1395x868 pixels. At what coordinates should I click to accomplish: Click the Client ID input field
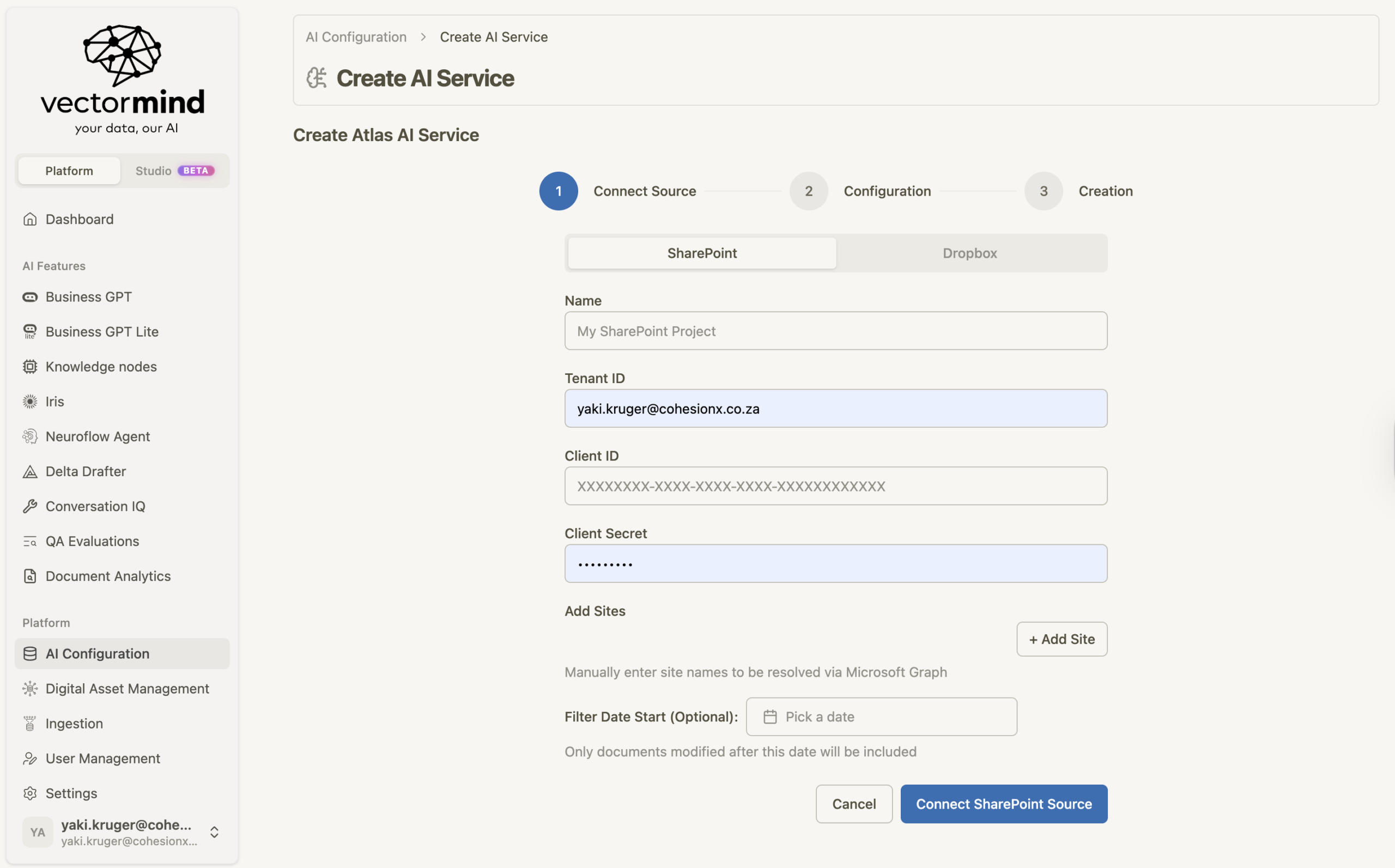coord(836,486)
